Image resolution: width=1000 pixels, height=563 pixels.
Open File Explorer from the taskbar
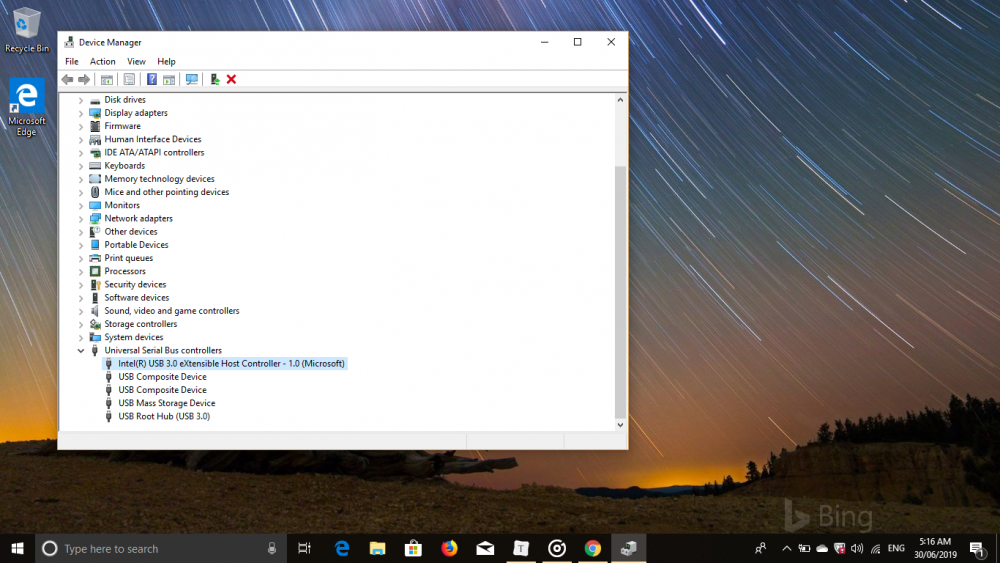click(378, 548)
